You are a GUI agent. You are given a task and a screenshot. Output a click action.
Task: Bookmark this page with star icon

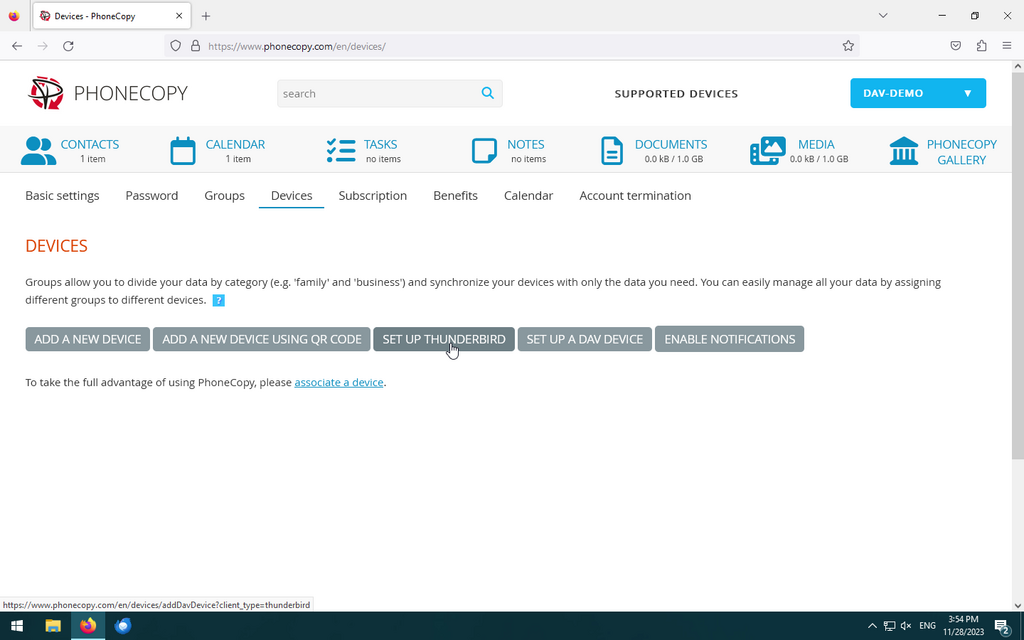tap(848, 46)
